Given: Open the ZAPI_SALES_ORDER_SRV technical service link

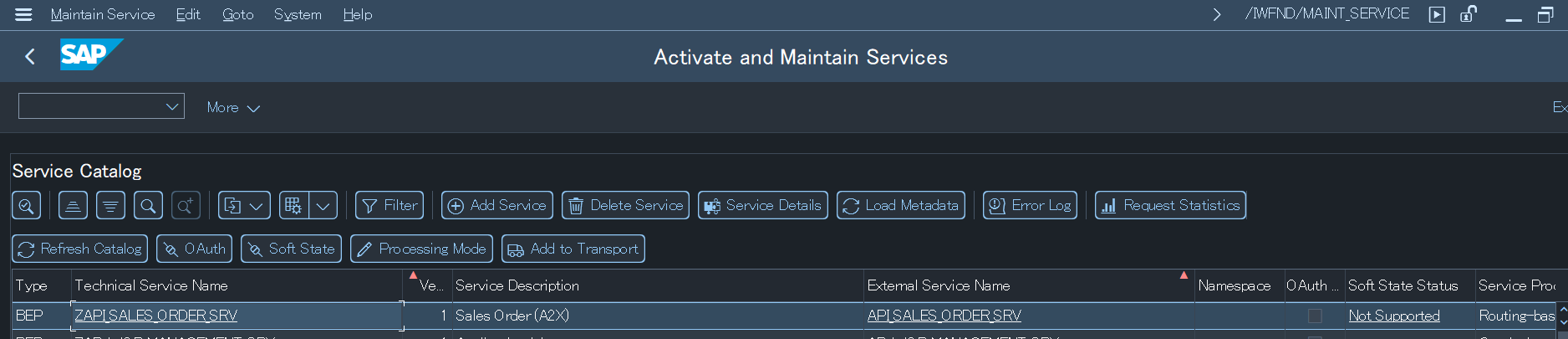Looking at the screenshot, I should click(156, 316).
